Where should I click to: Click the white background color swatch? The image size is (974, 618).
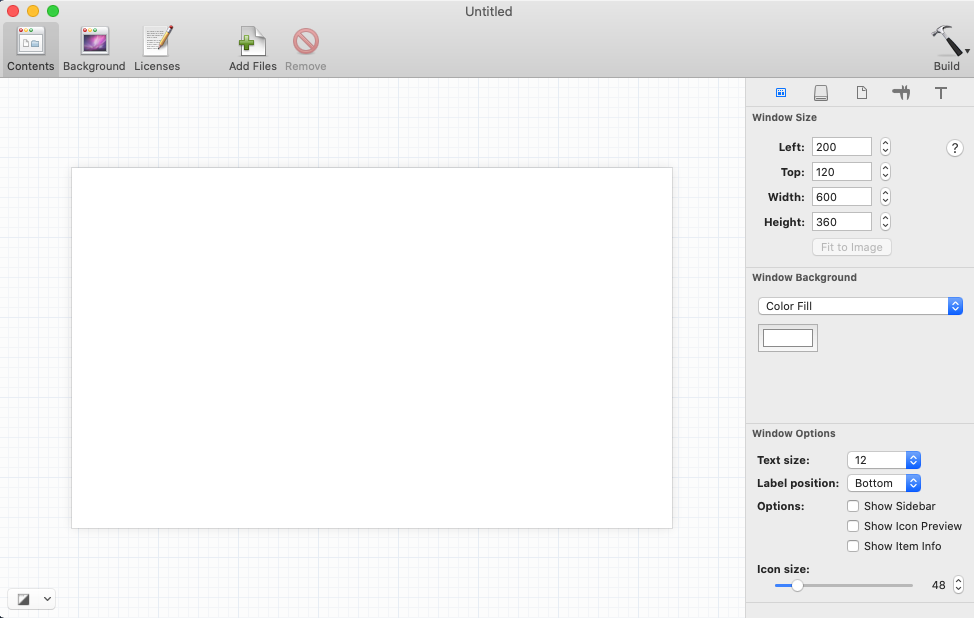(x=788, y=338)
